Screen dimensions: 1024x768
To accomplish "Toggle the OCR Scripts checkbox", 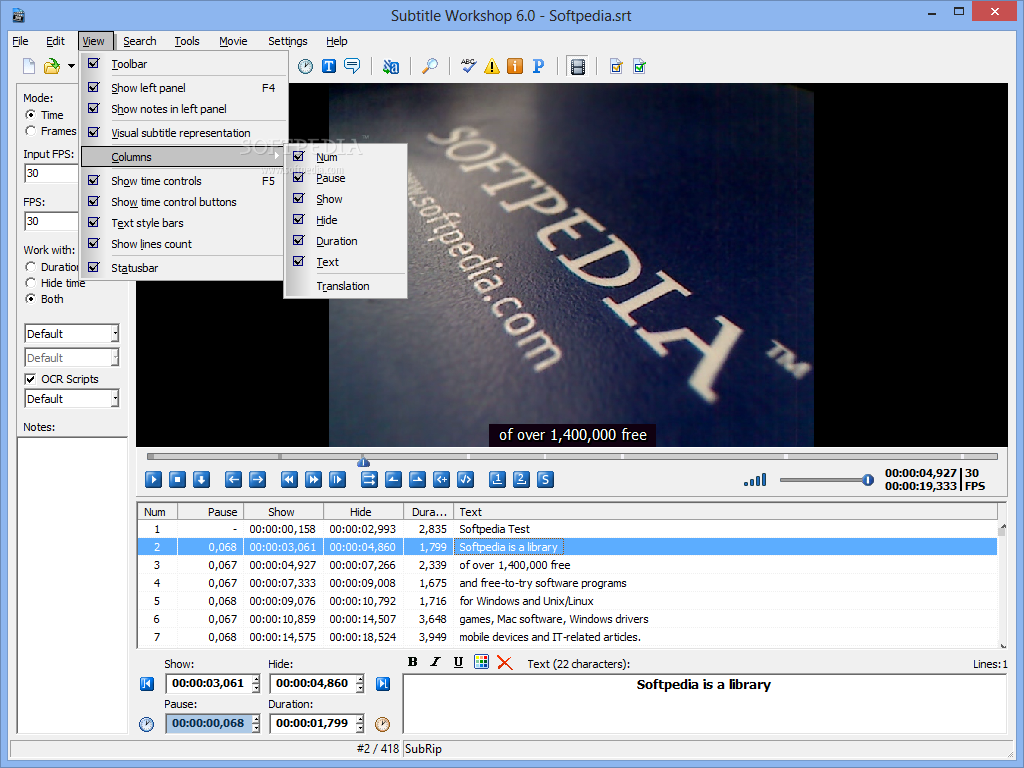I will pos(30,379).
